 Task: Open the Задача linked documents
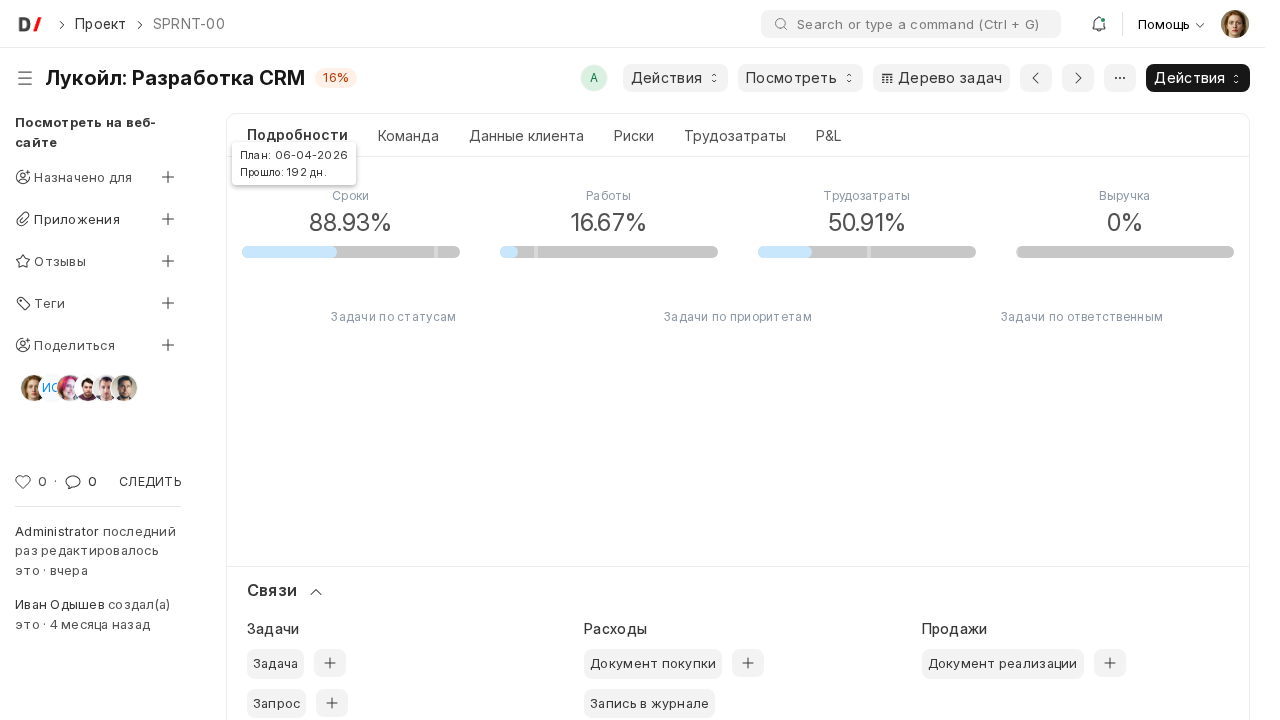pyautogui.click(x=275, y=663)
